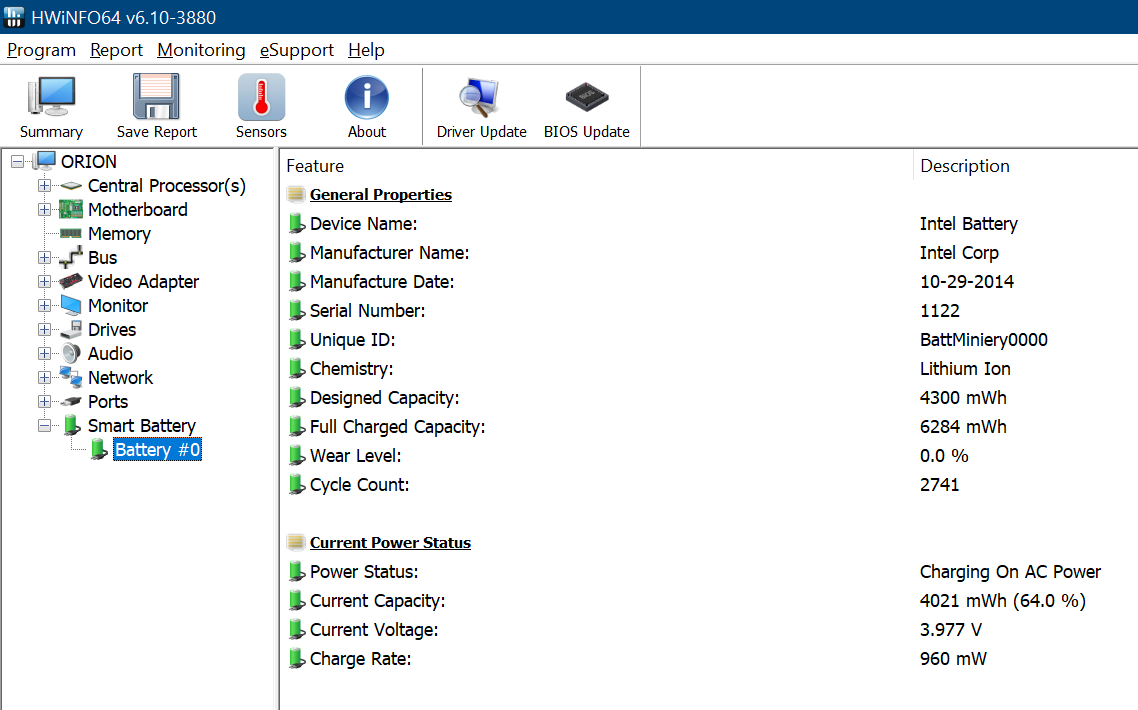Click the Chemistry value Lithium Ion
This screenshot has width=1138, height=710.
(965, 369)
